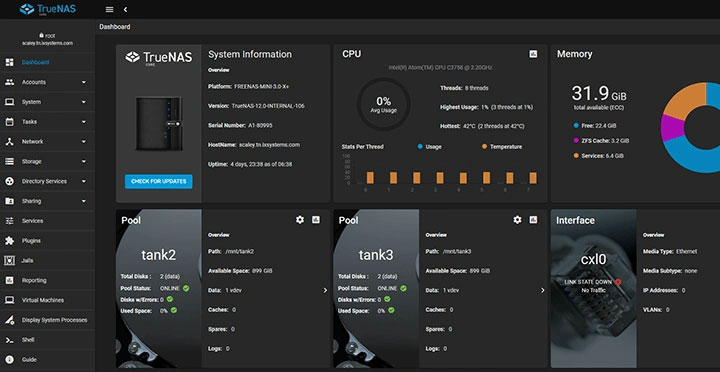This screenshot has width=720, height=372.
Task: Click the Jails icon
Action: (x=9, y=260)
